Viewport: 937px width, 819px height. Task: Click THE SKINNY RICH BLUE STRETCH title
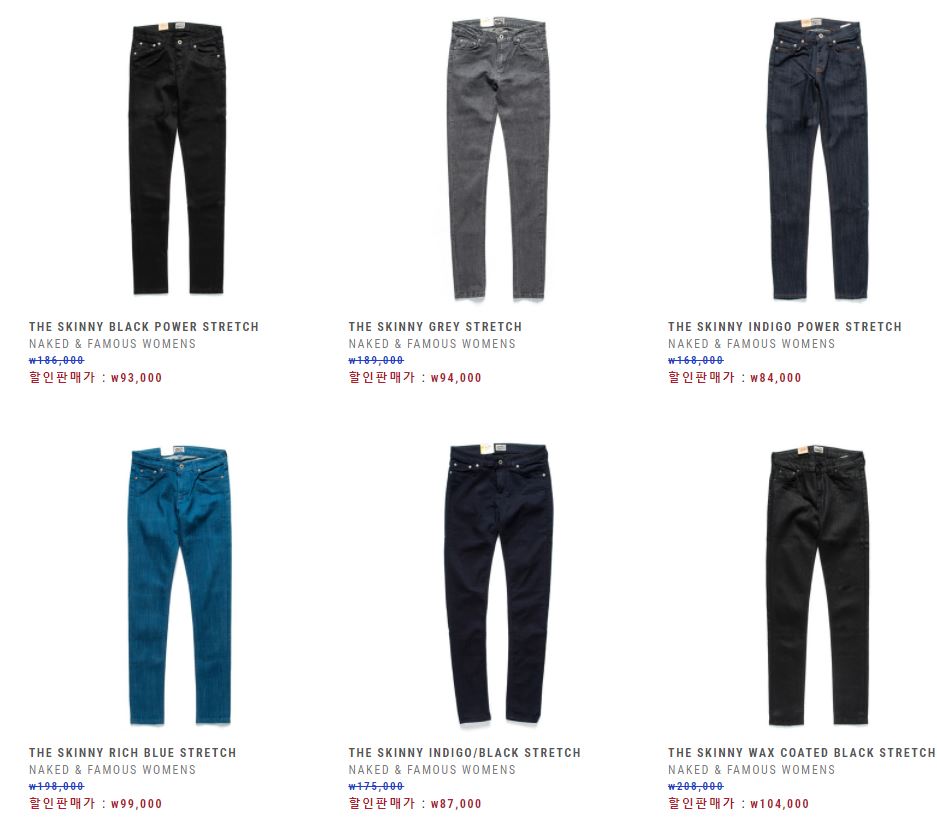pyautogui.click(x=133, y=753)
